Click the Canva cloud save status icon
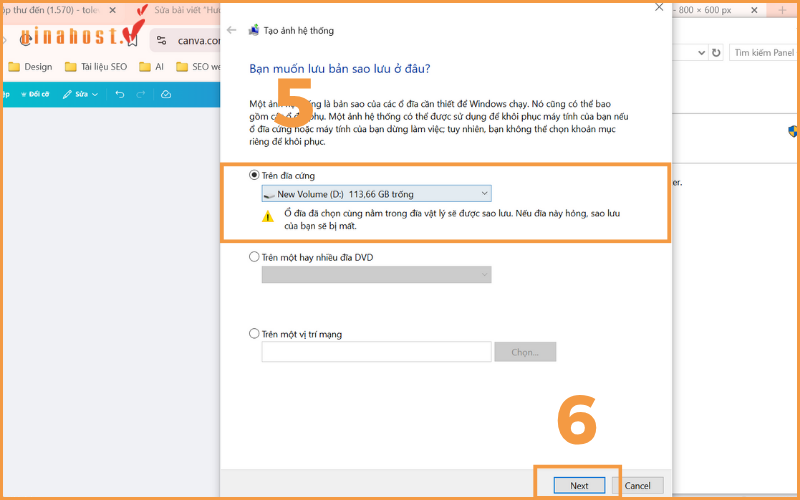 click(x=166, y=94)
